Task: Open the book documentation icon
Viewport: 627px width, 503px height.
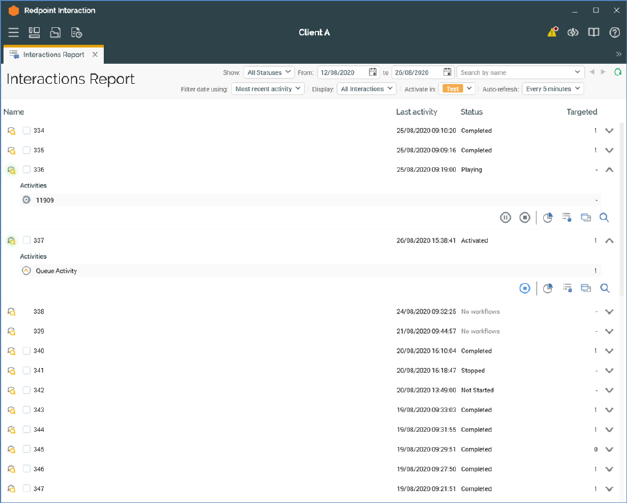Action: click(x=593, y=32)
